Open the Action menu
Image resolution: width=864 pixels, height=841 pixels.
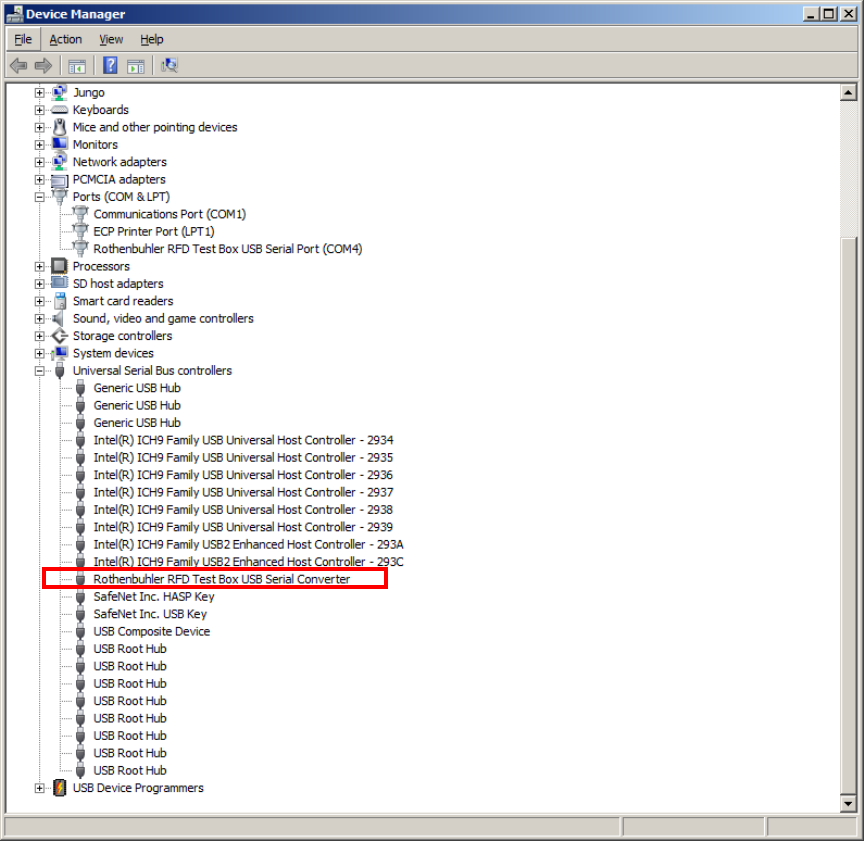66,40
